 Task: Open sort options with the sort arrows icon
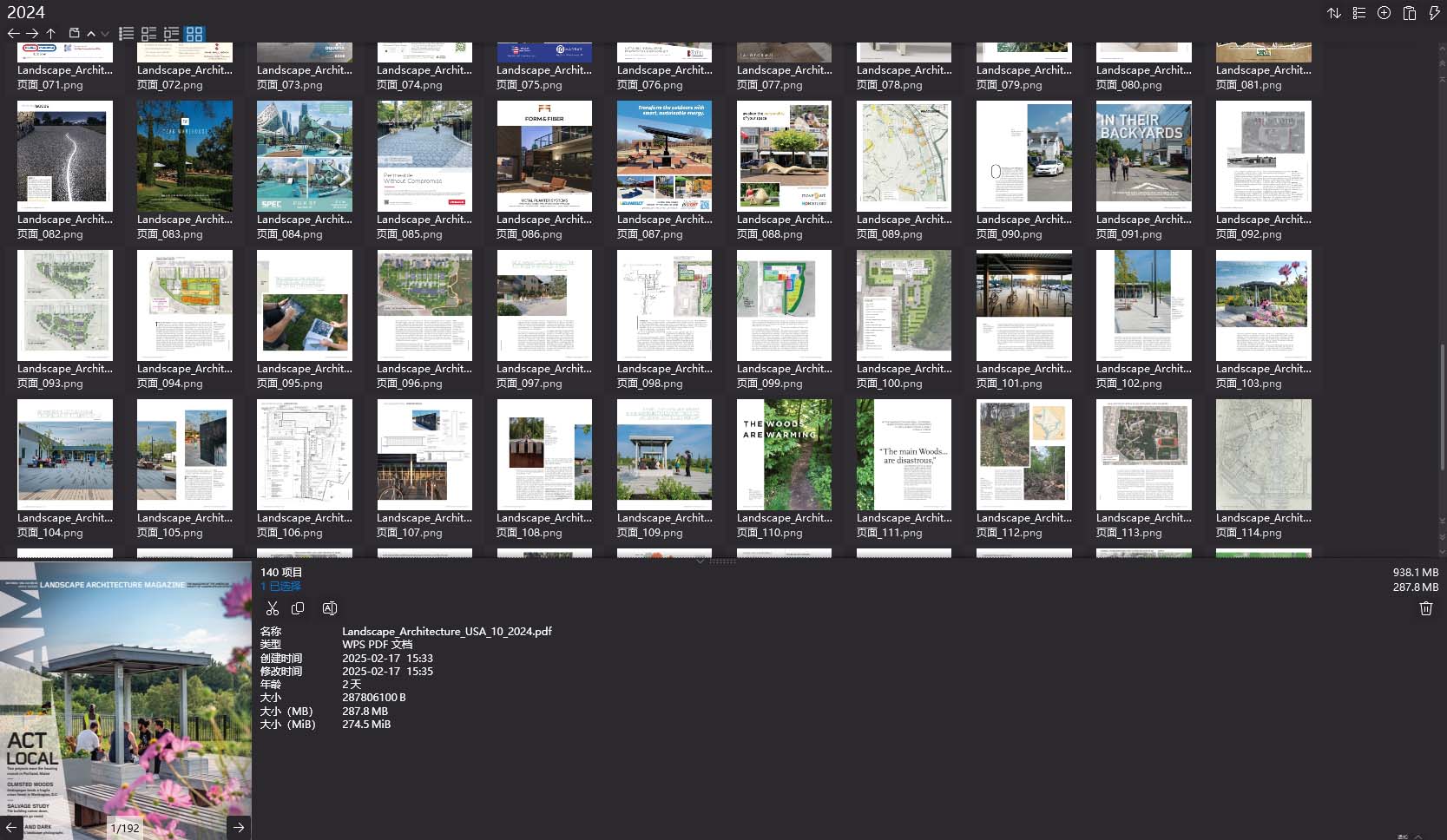(1334, 13)
